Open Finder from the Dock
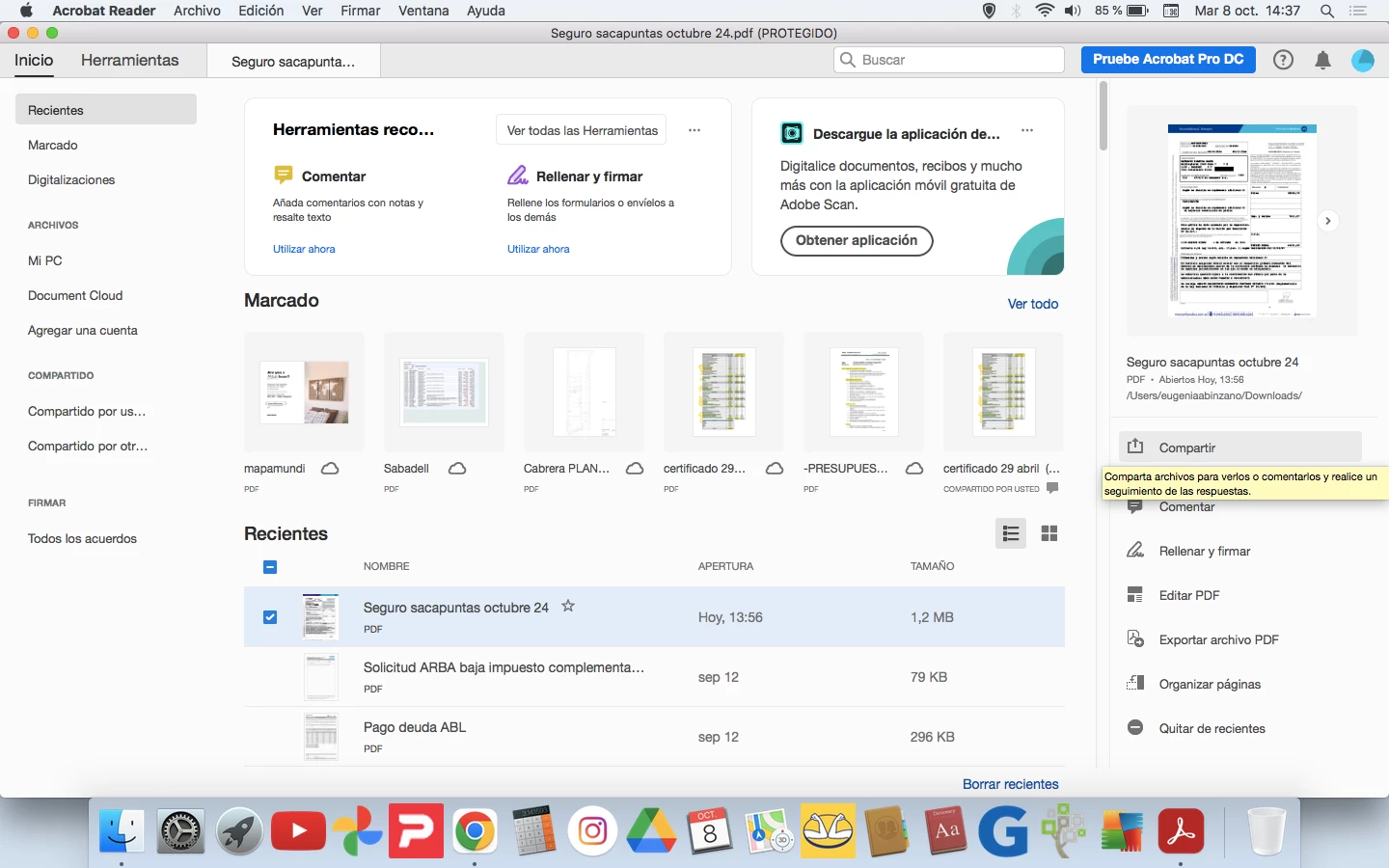 pos(122,830)
